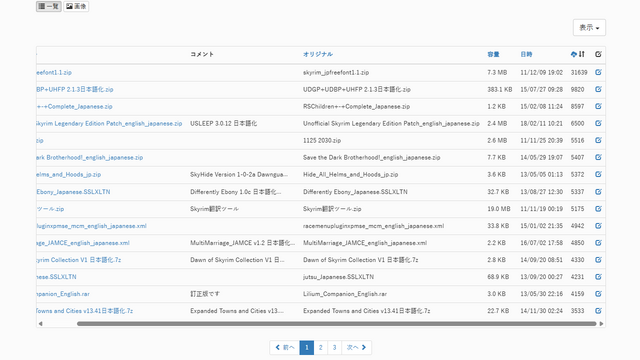Click the edit icon in table header
Image resolution: width=640 pixels, height=360 pixels.
tap(598, 54)
